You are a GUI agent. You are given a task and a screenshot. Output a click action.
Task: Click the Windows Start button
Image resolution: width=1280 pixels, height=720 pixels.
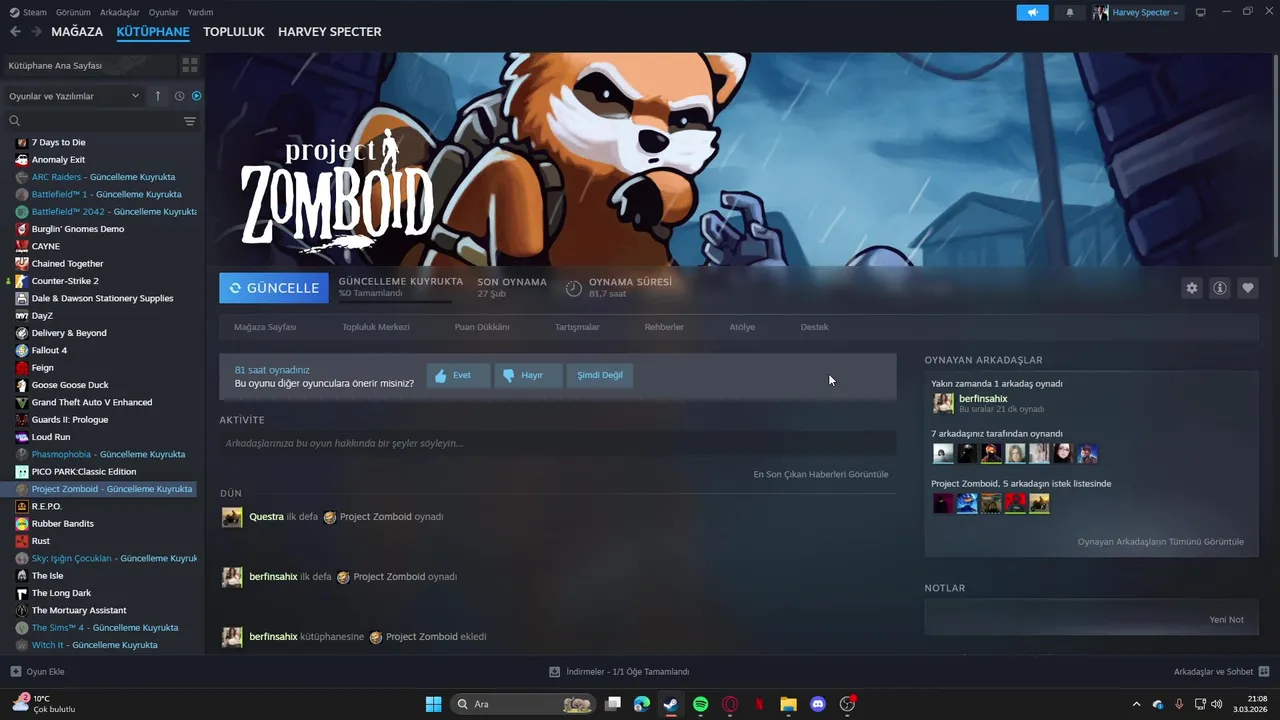(x=433, y=704)
